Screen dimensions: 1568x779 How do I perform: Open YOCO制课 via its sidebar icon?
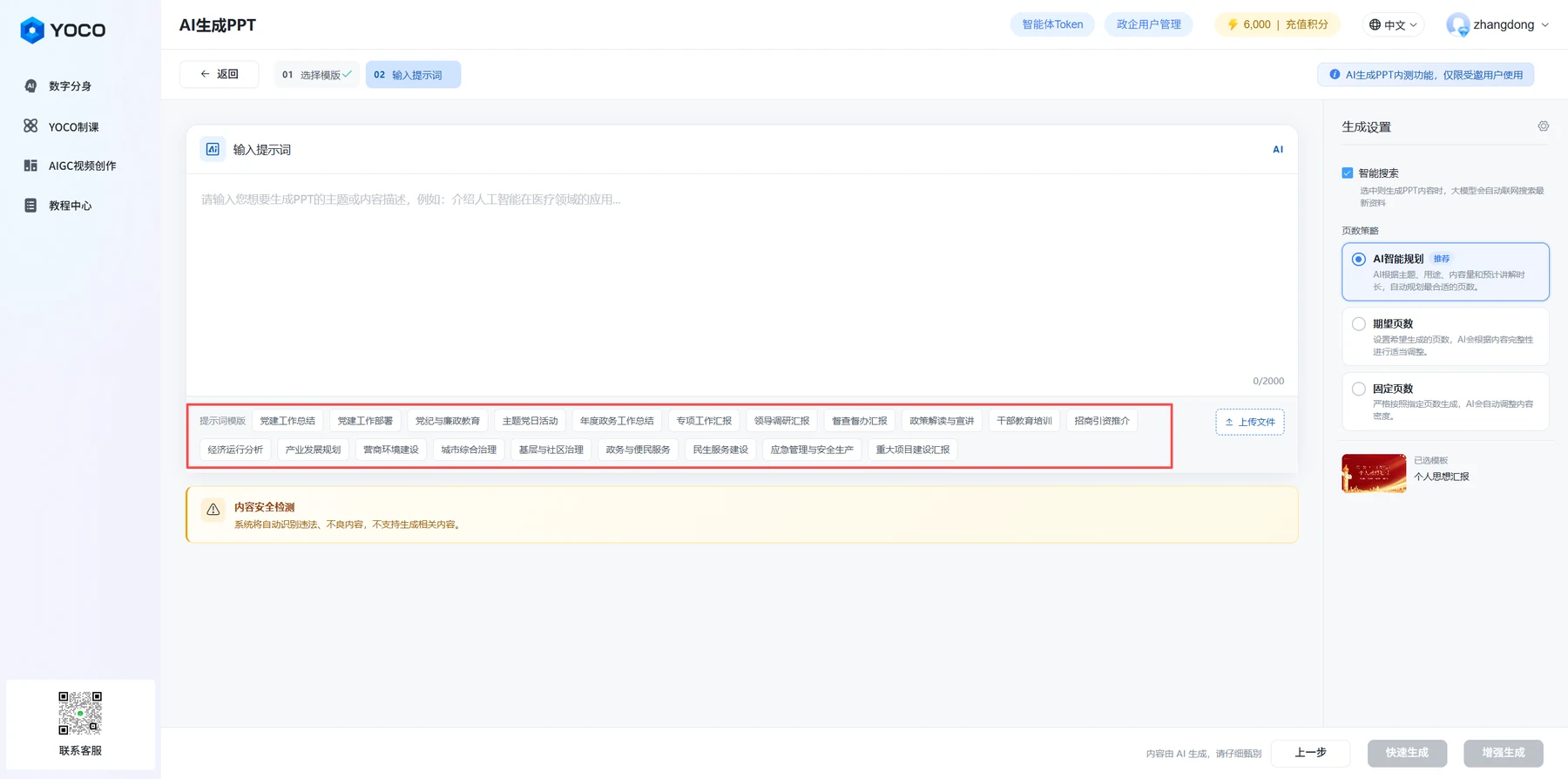(30, 126)
